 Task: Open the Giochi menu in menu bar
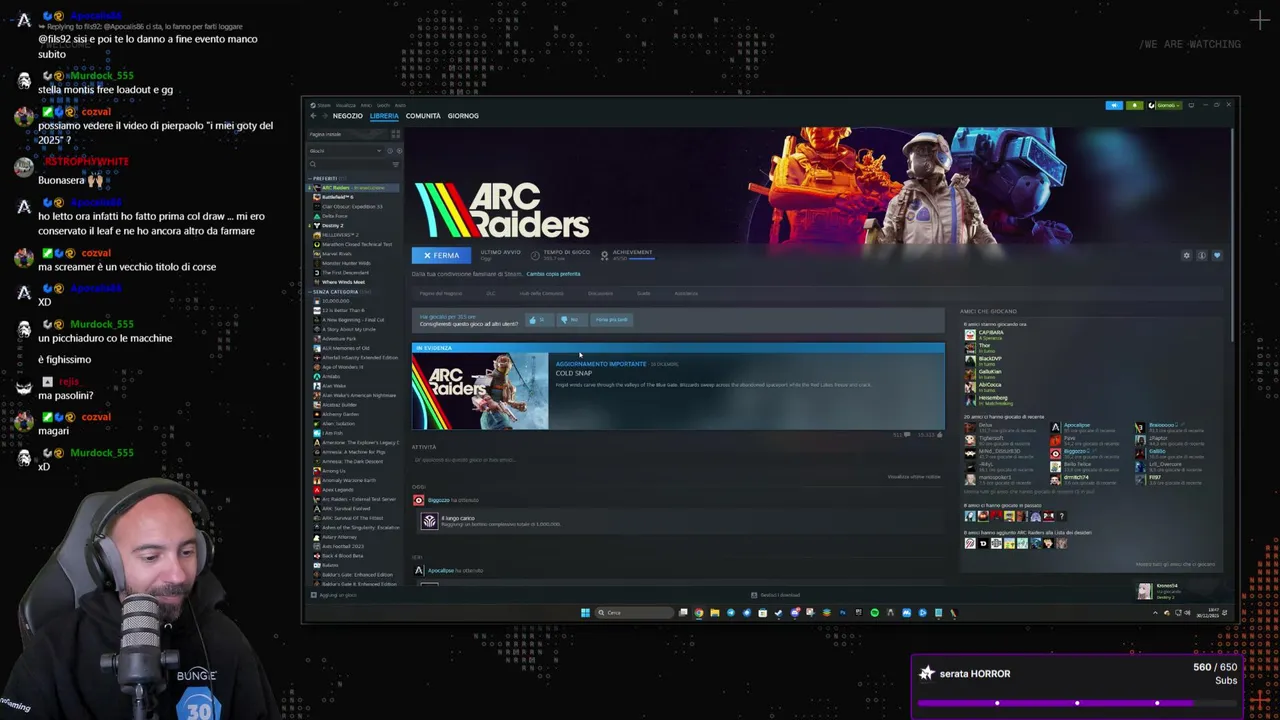(383, 105)
